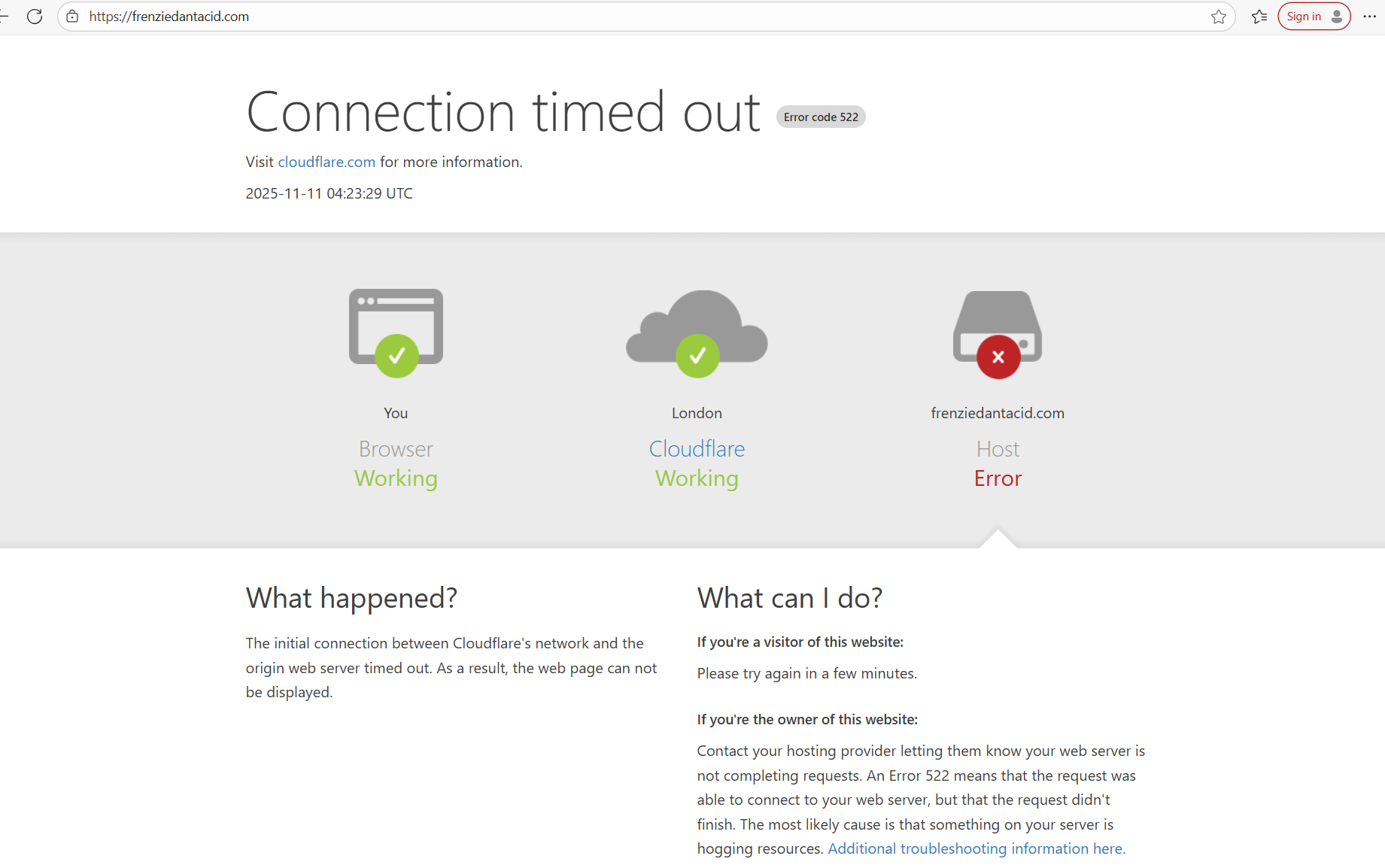Click the browser refresh icon
The image size is (1385, 868).
click(35, 17)
